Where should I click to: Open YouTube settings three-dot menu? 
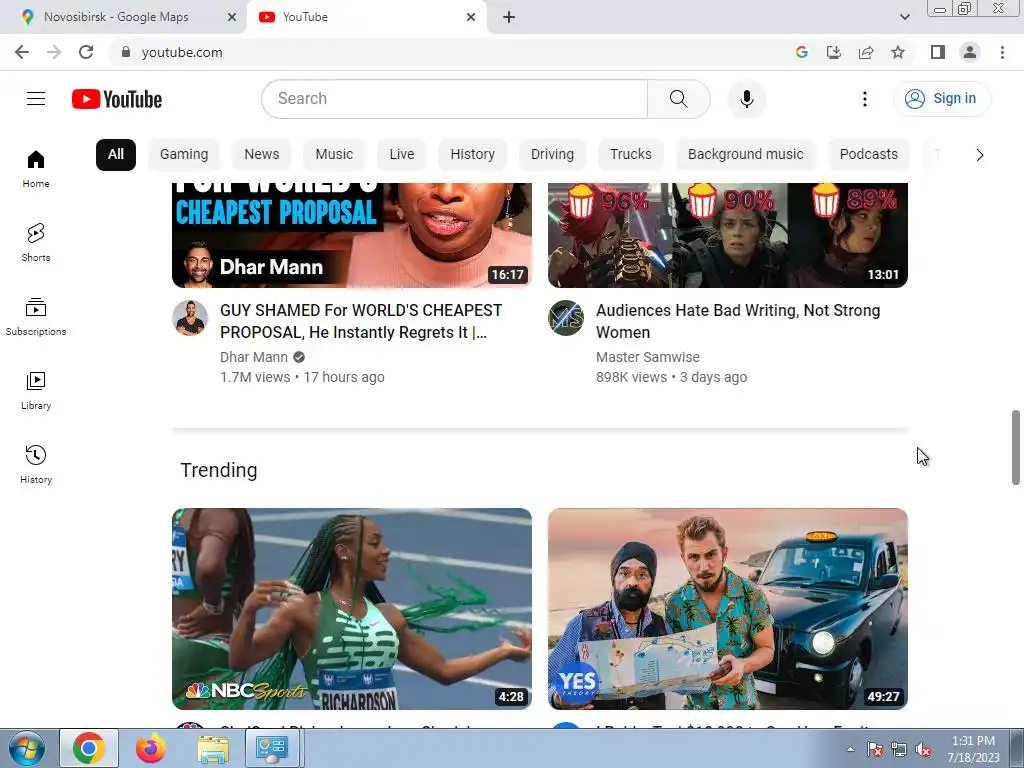(x=865, y=99)
